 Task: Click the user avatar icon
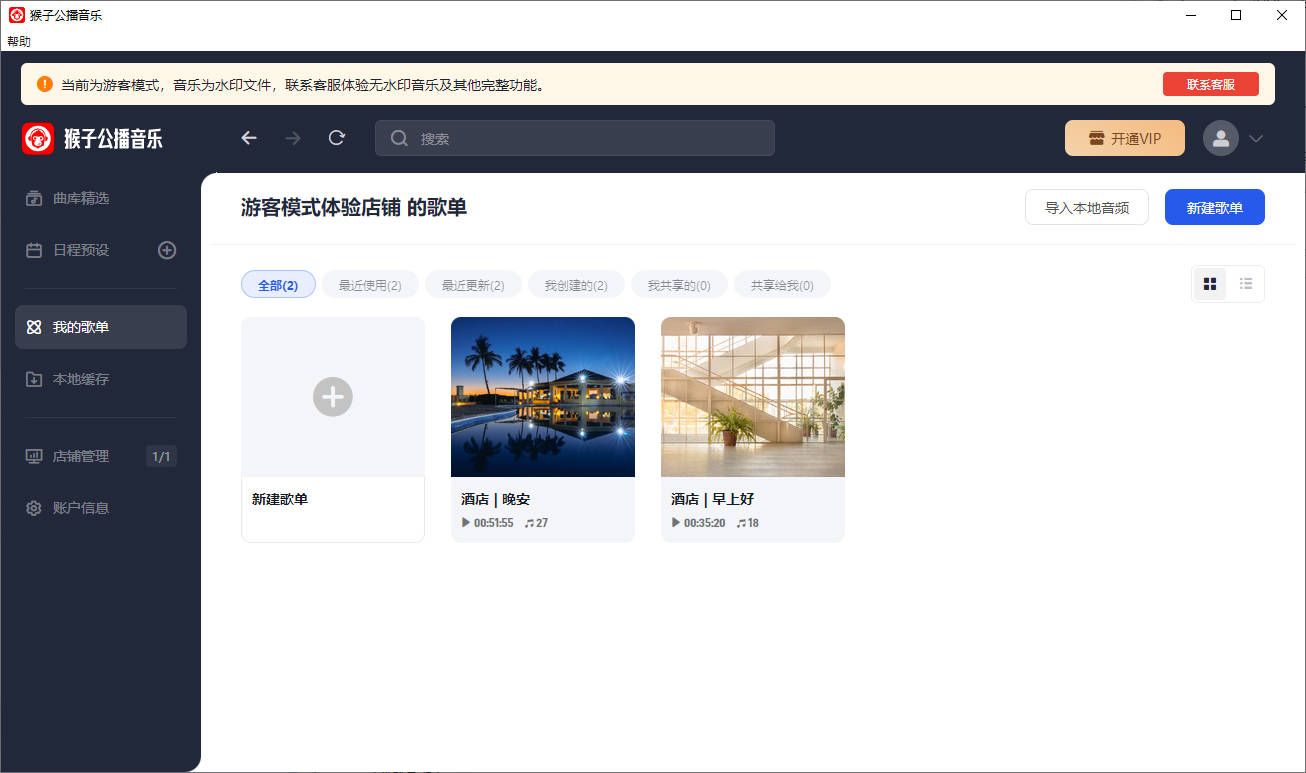click(x=1220, y=138)
